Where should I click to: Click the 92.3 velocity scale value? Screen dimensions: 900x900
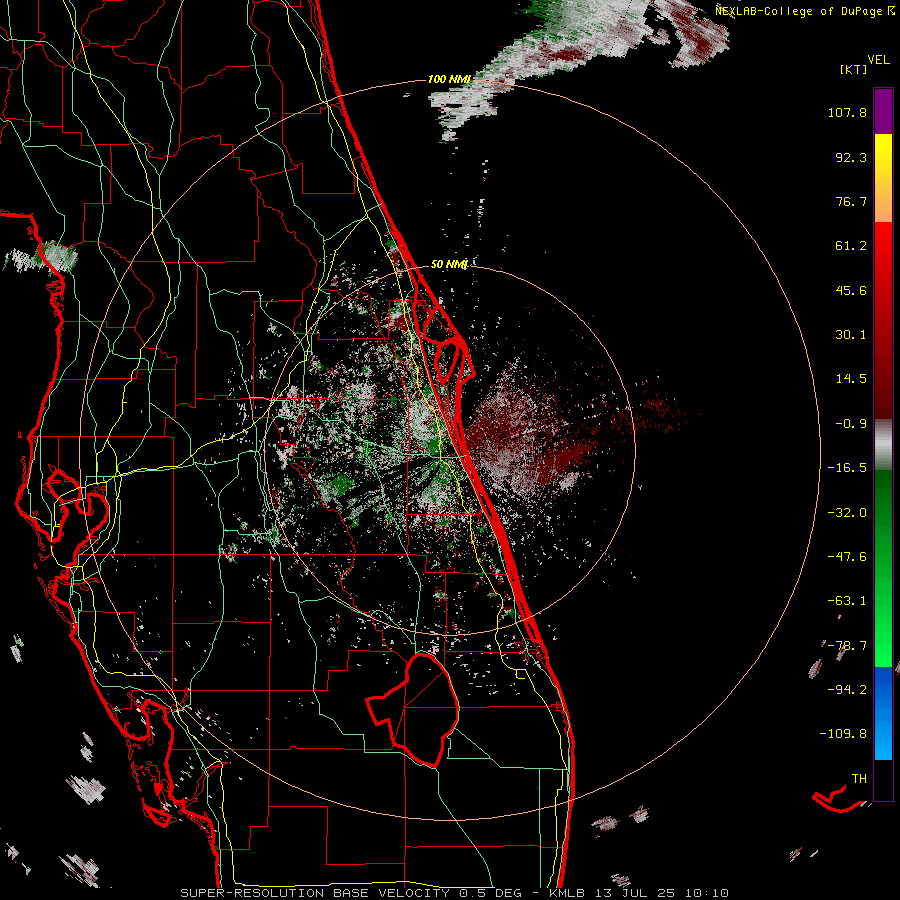click(x=851, y=157)
